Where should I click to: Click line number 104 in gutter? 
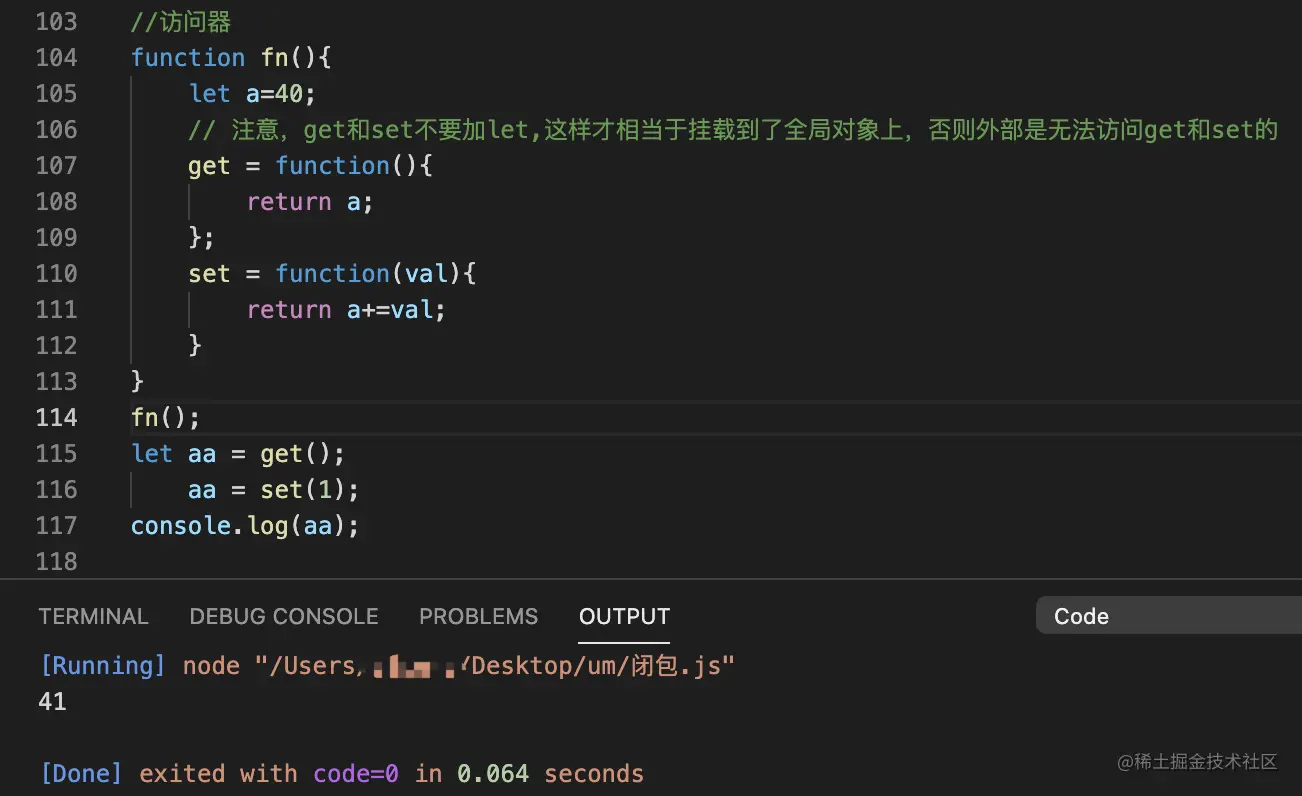coord(56,57)
